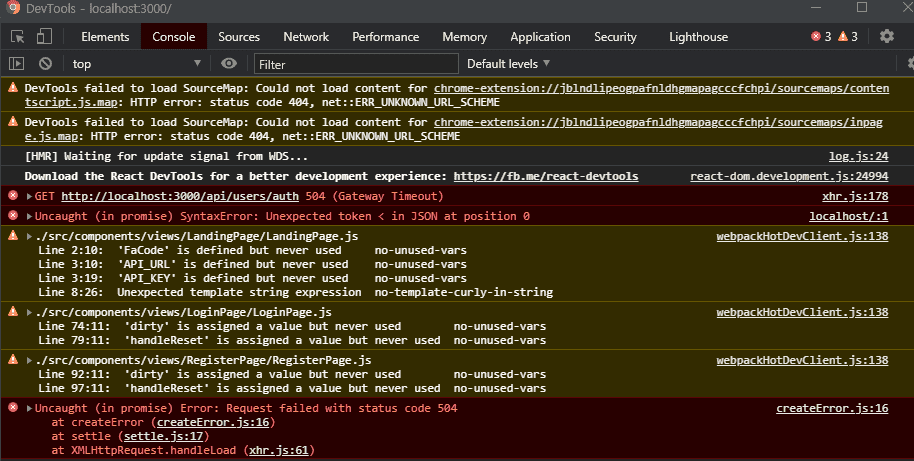Open createError.js:16 link in stack trace
The image size is (914, 461).
point(213,422)
